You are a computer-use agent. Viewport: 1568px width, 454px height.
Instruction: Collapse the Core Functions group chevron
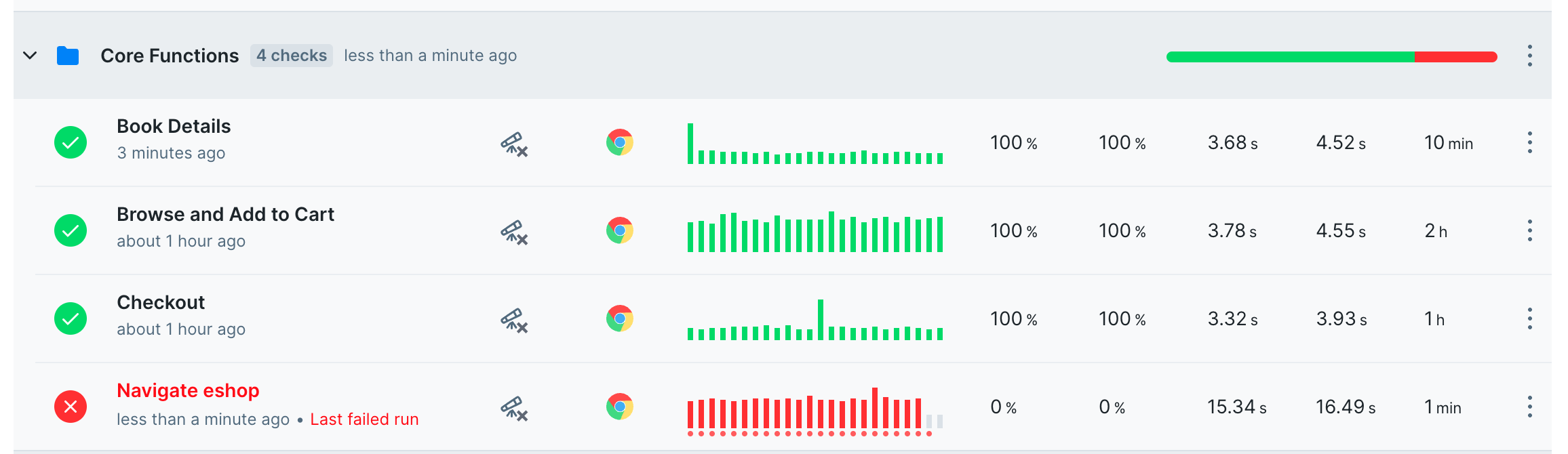[30, 56]
